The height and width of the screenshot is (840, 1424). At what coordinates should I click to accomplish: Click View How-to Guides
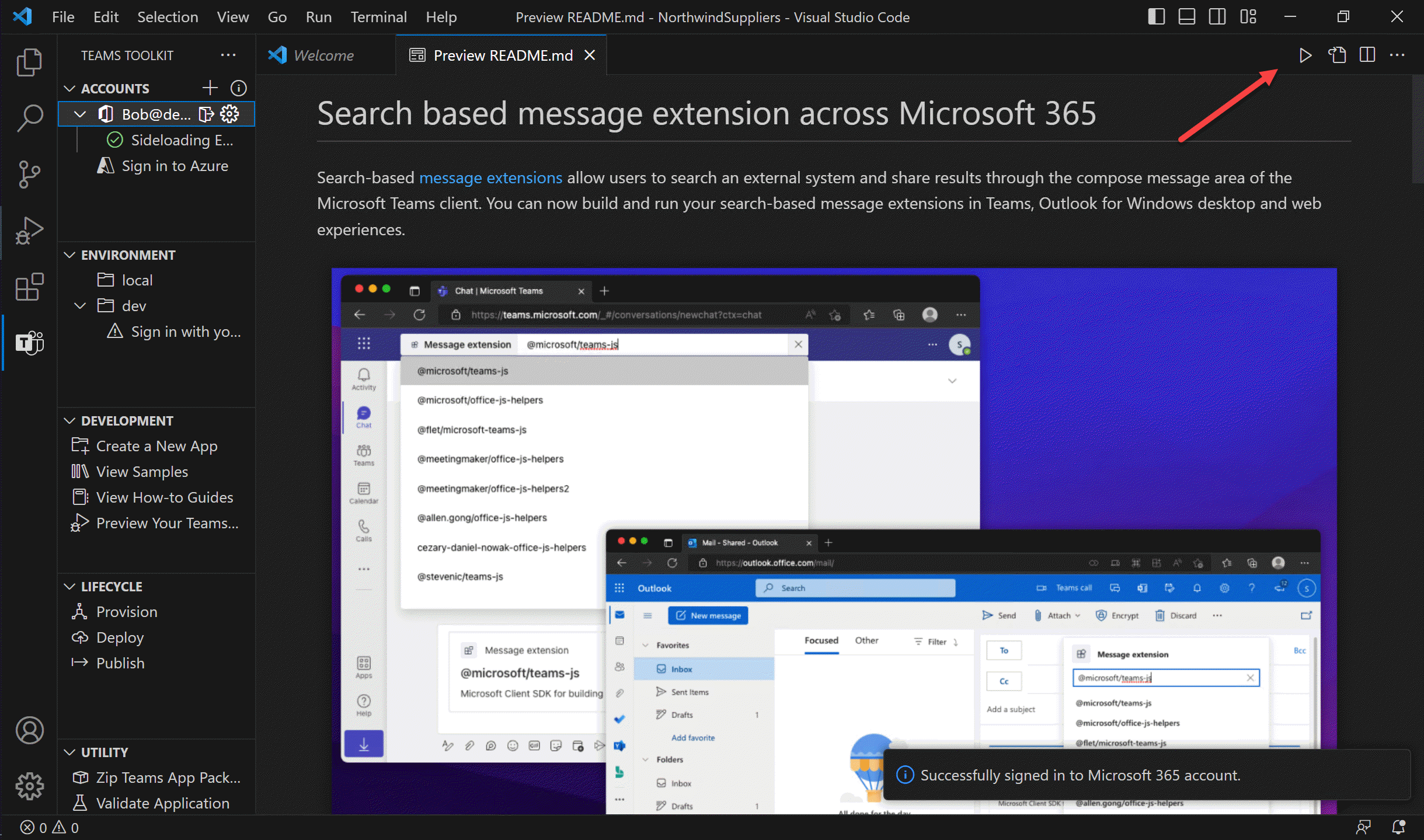(165, 497)
